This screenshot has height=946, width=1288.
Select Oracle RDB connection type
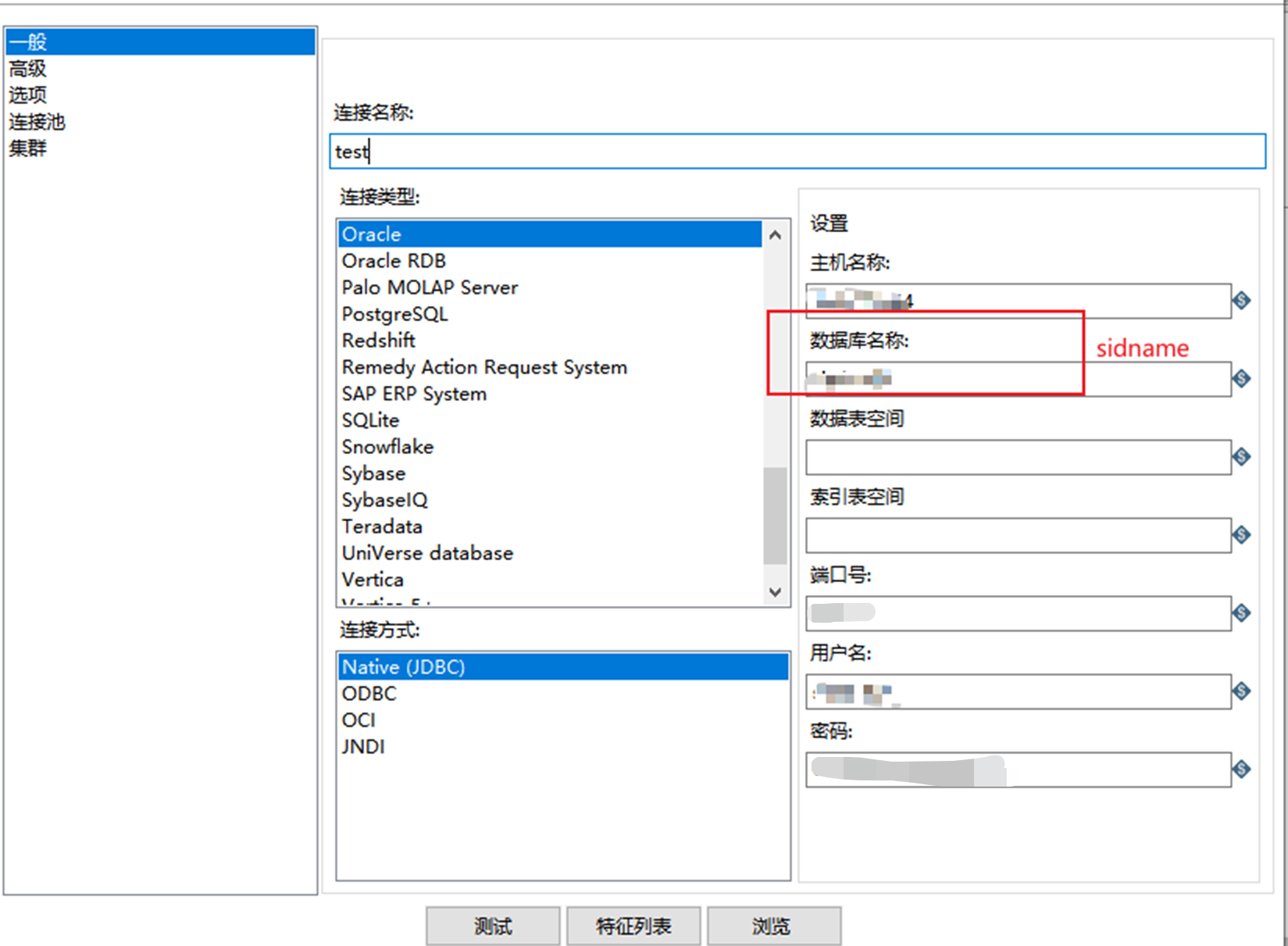pyautogui.click(x=550, y=261)
